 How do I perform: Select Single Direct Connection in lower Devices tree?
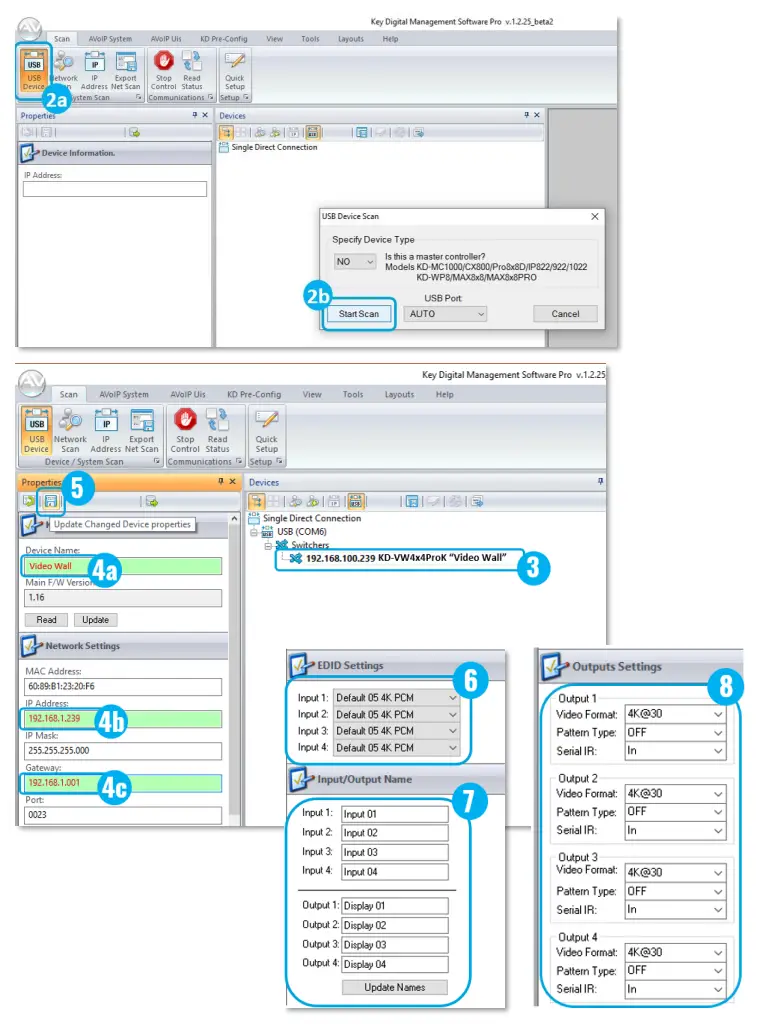(312, 518)
